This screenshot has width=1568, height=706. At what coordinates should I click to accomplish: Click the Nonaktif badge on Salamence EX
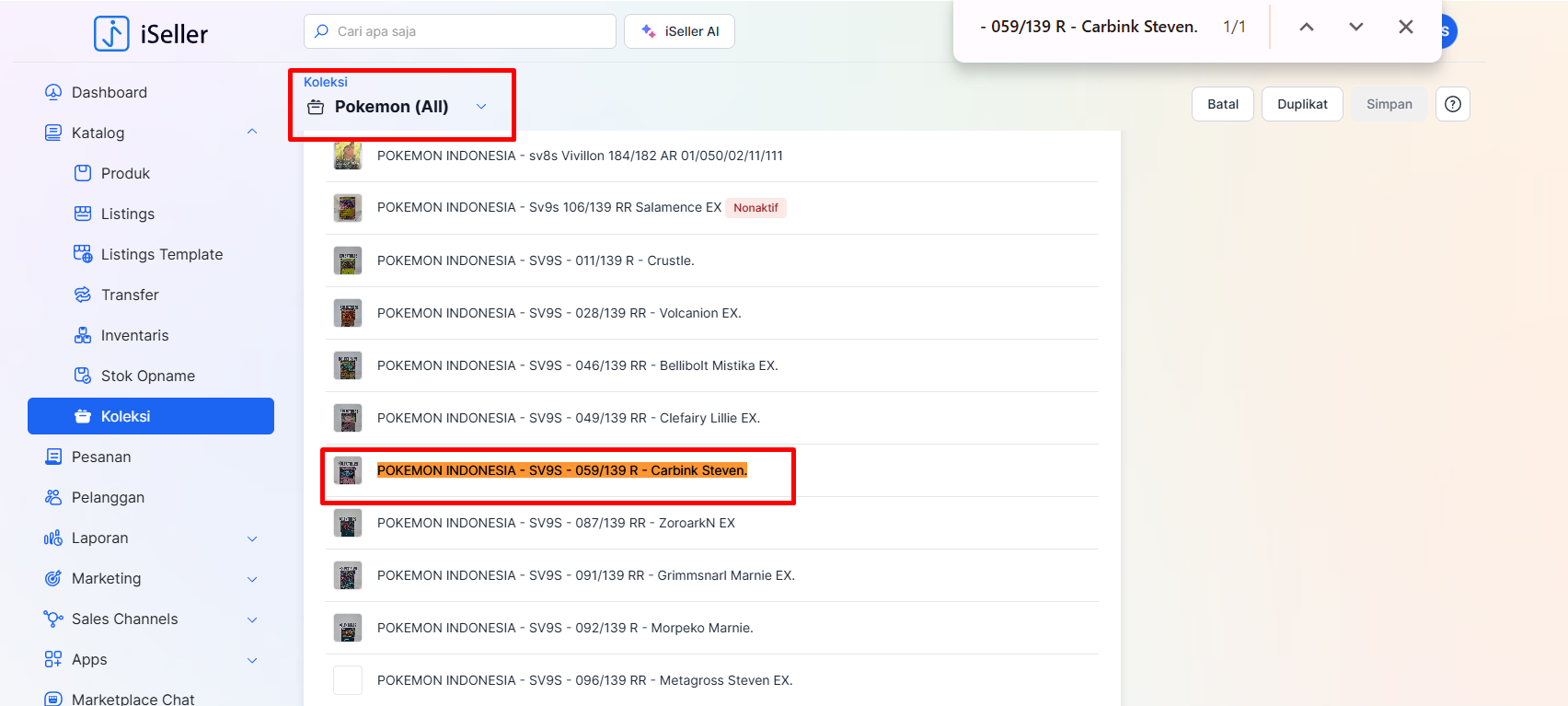[x=755, y=208]
